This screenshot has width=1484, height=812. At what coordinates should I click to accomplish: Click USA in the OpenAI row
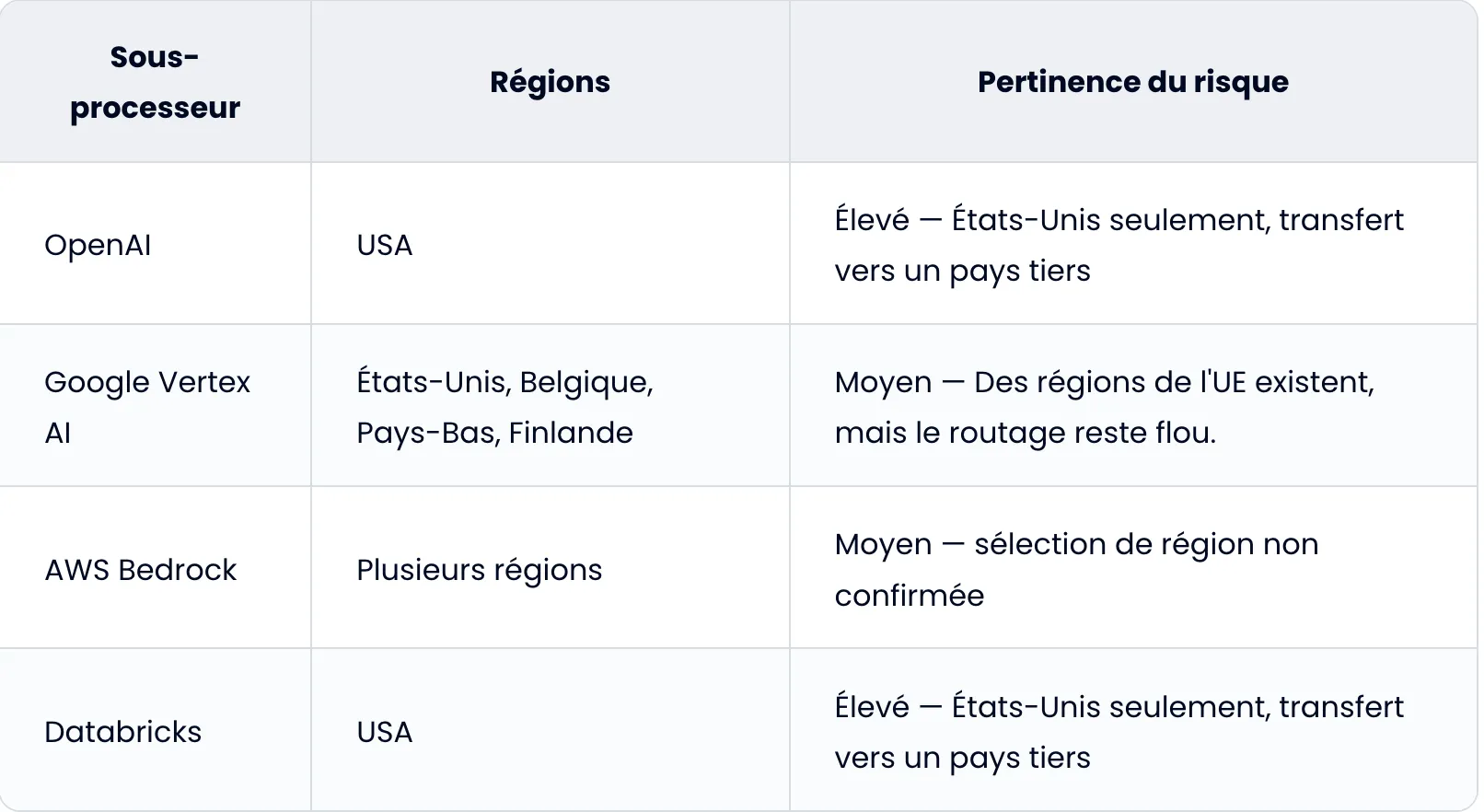[x=385, y=245]
